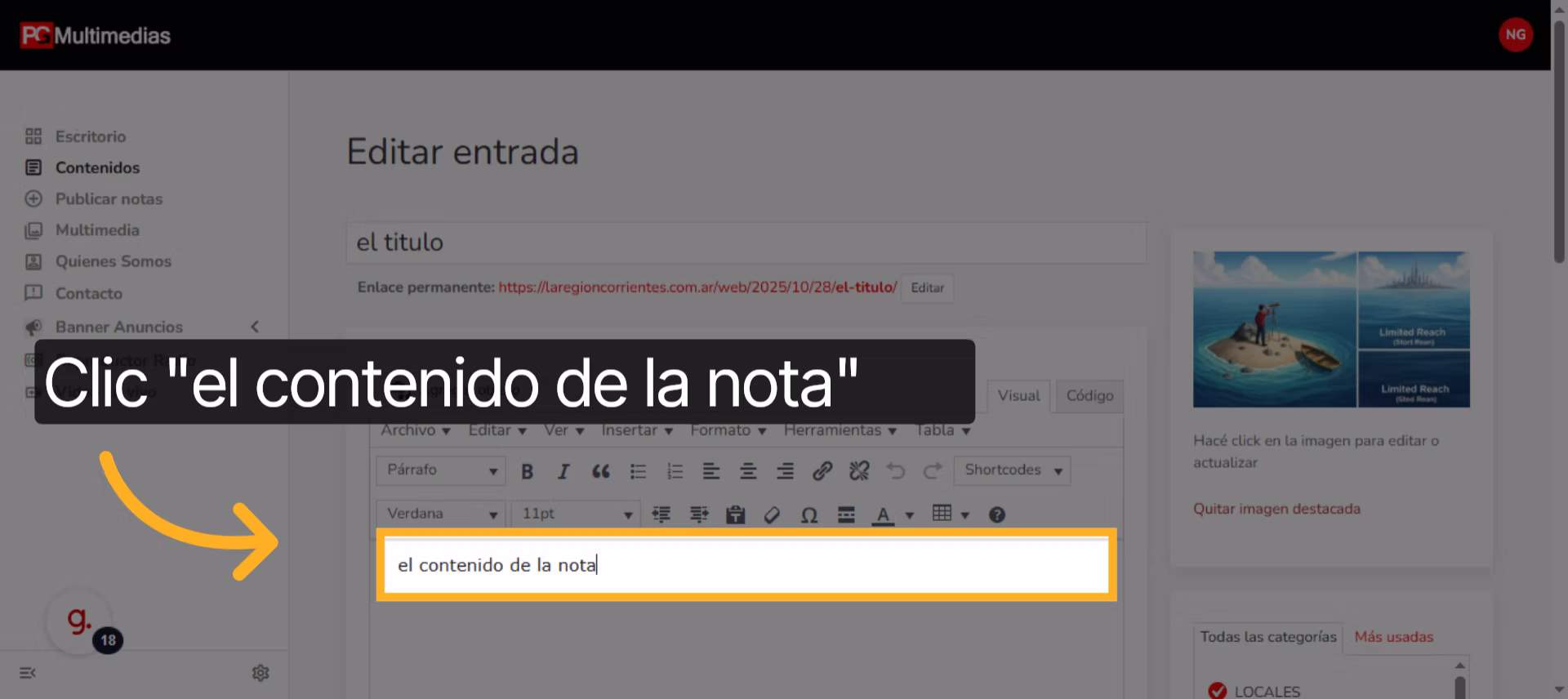Screen dimensions: 1568x699
Task: Open the Shortcodes dropdown
Action: click(1012, 470)
